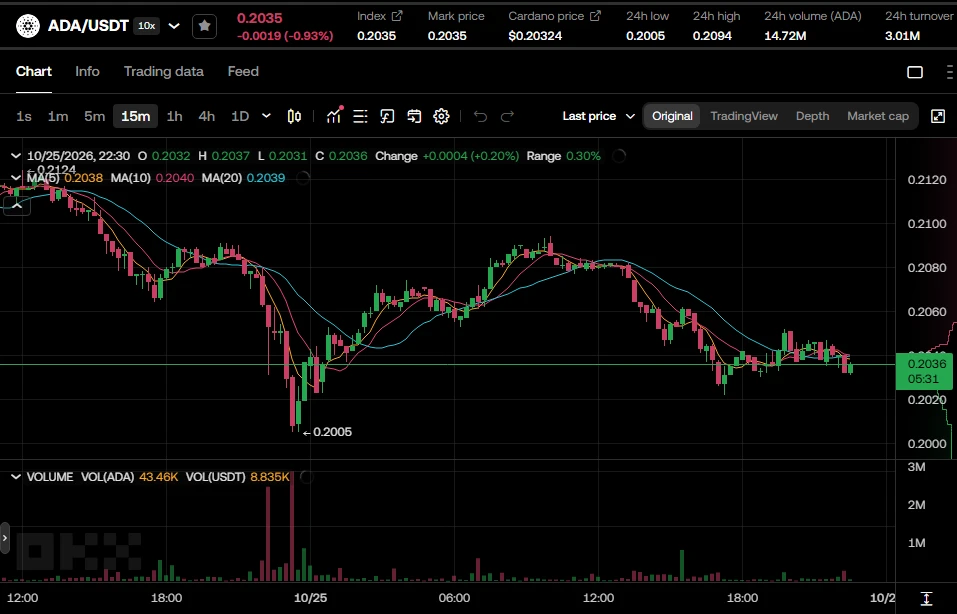Click the ADA coin logo
Image resolution: width=957 pixels, height=614 pixels.
(x=27, y=26)
